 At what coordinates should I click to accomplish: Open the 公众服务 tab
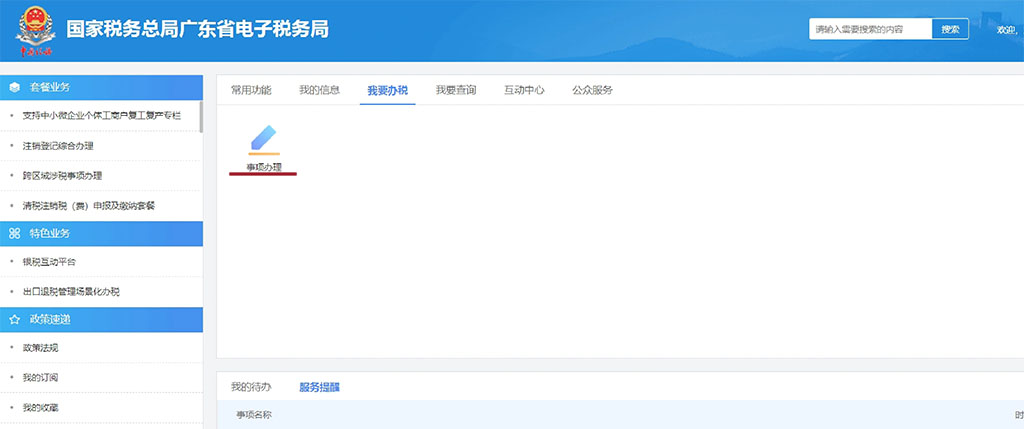coord(592,90)
